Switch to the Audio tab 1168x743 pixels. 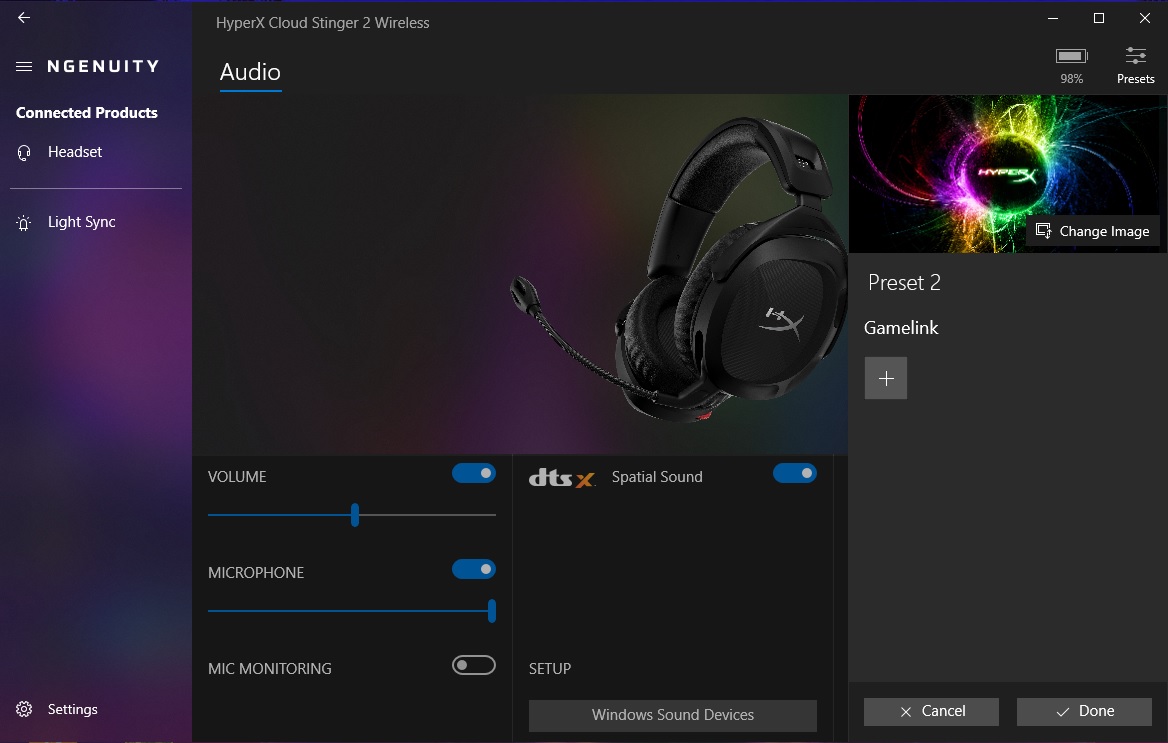tap(249, 72)
